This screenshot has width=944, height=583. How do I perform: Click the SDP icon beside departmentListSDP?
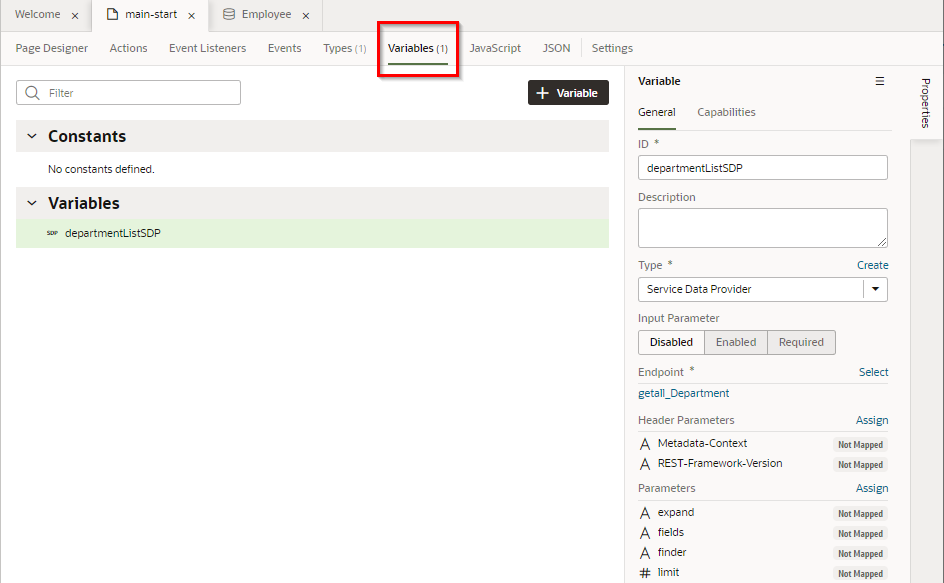(52, 234)
